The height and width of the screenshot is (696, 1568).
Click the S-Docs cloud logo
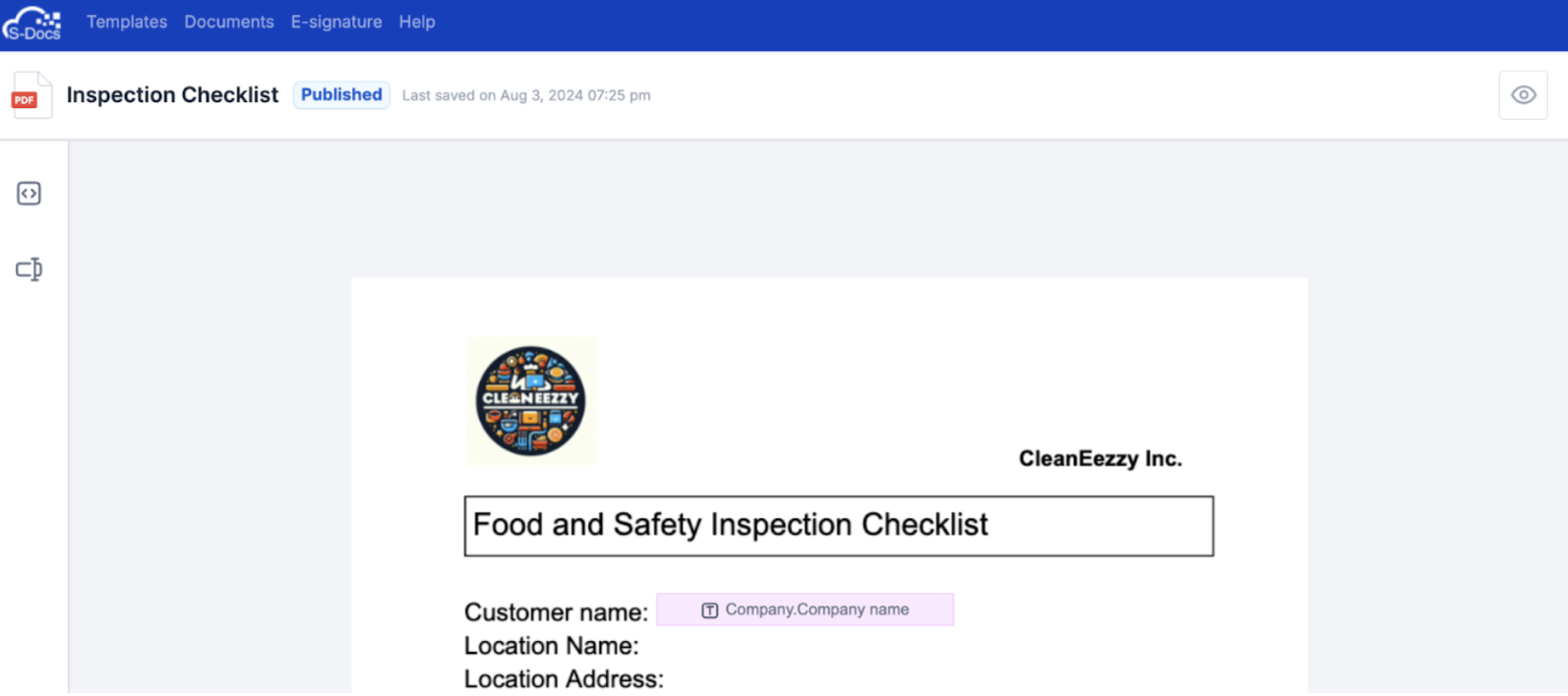coord(31,23)
